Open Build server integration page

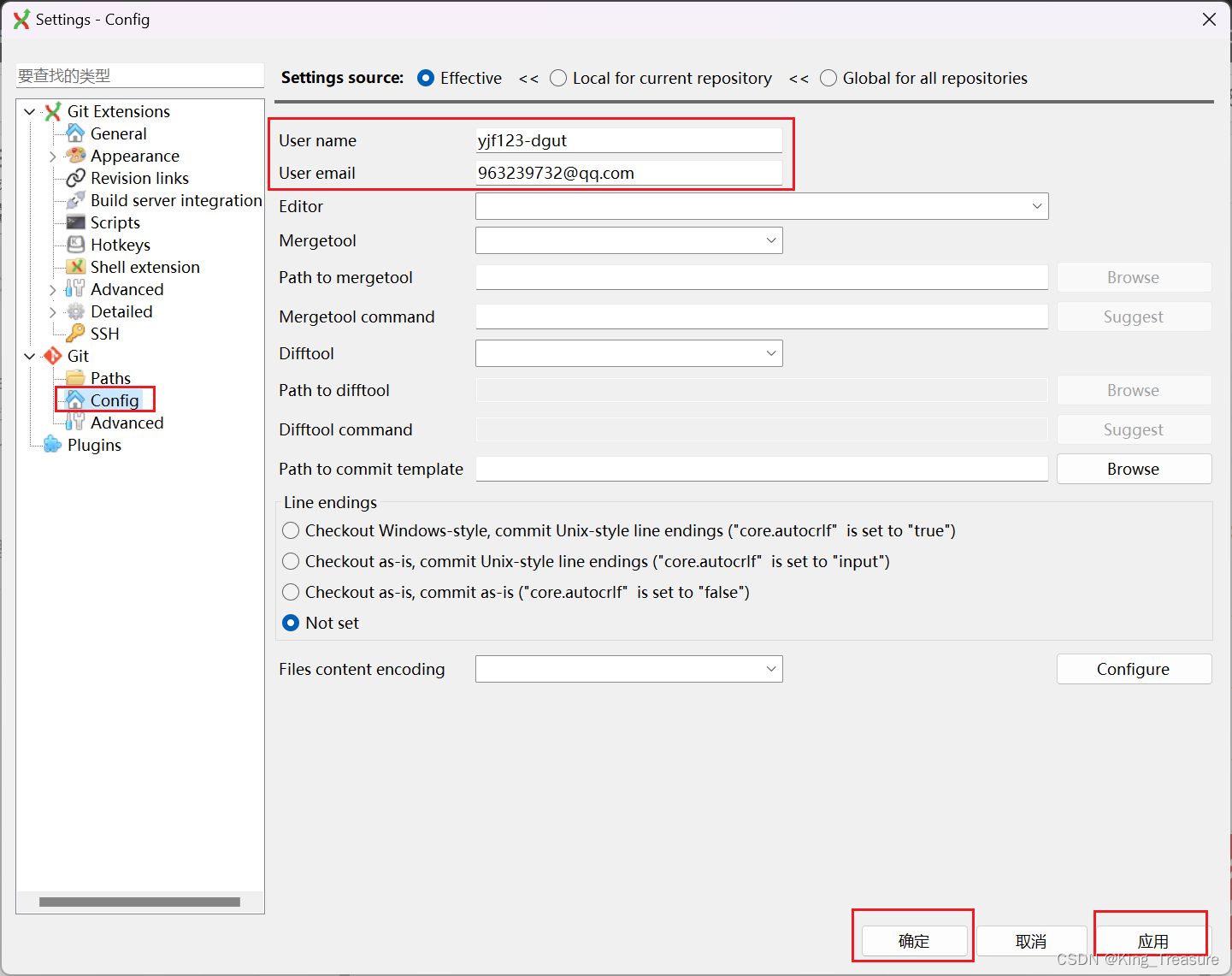pyautogui.click(x=176, y=200)
